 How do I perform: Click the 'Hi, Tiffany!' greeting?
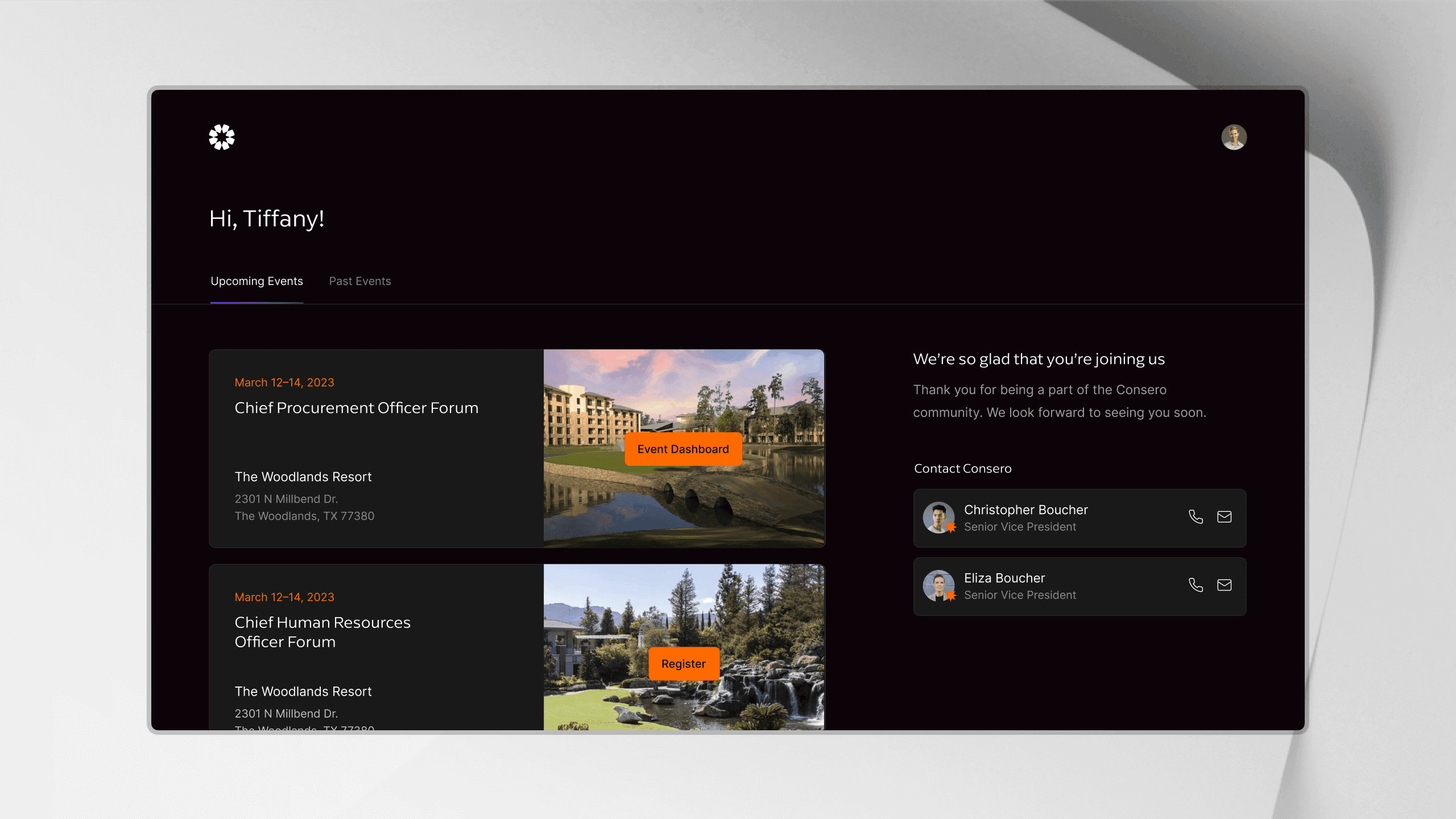click(x=267, y=219)
